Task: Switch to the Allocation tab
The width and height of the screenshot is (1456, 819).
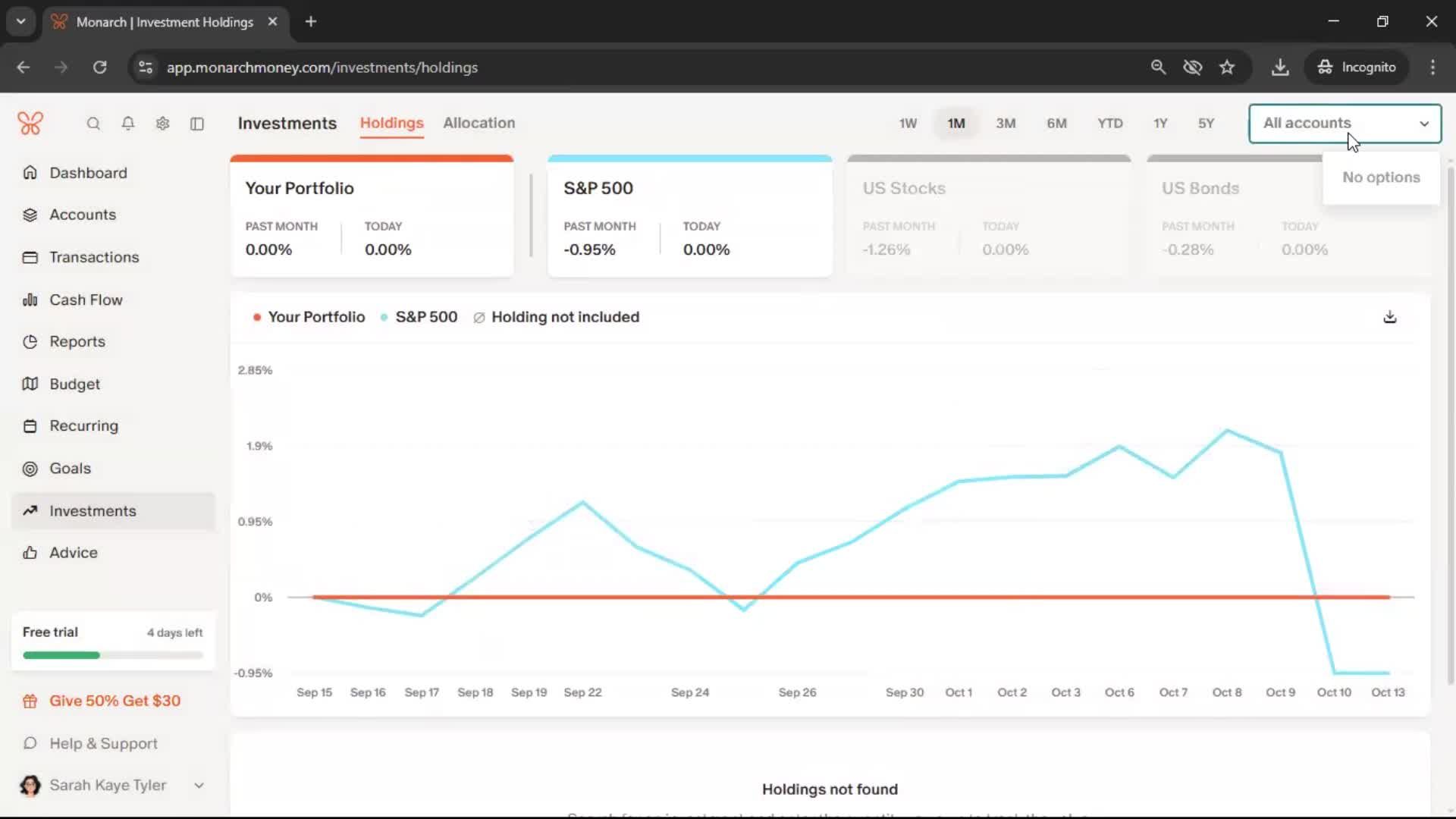Action: point(479,123)
